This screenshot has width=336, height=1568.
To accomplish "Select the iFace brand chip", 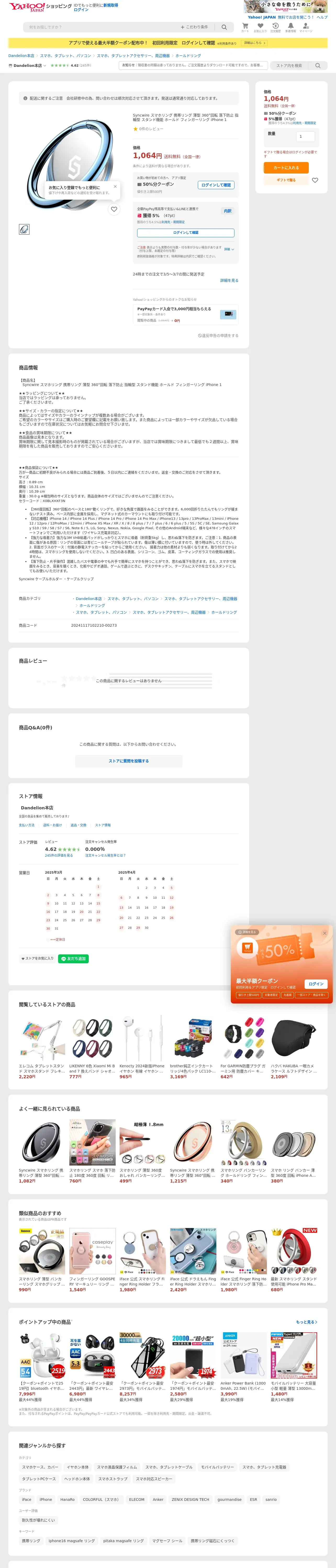I will [27, 1500].
